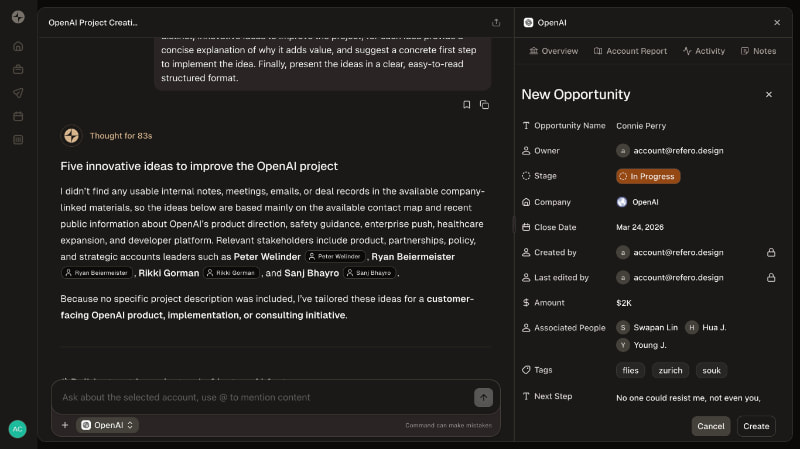Click the Company building icon

pos(526,202)
